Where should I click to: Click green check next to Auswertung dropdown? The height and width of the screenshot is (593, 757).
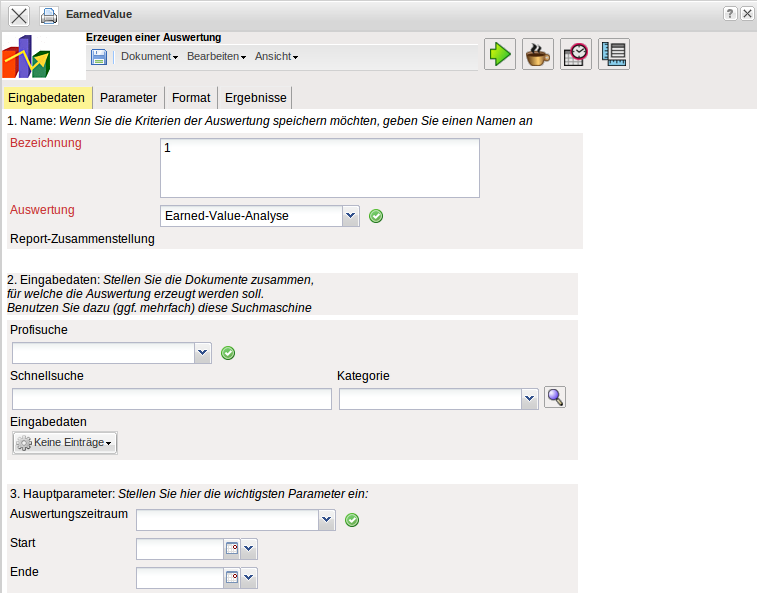point(376,216)
